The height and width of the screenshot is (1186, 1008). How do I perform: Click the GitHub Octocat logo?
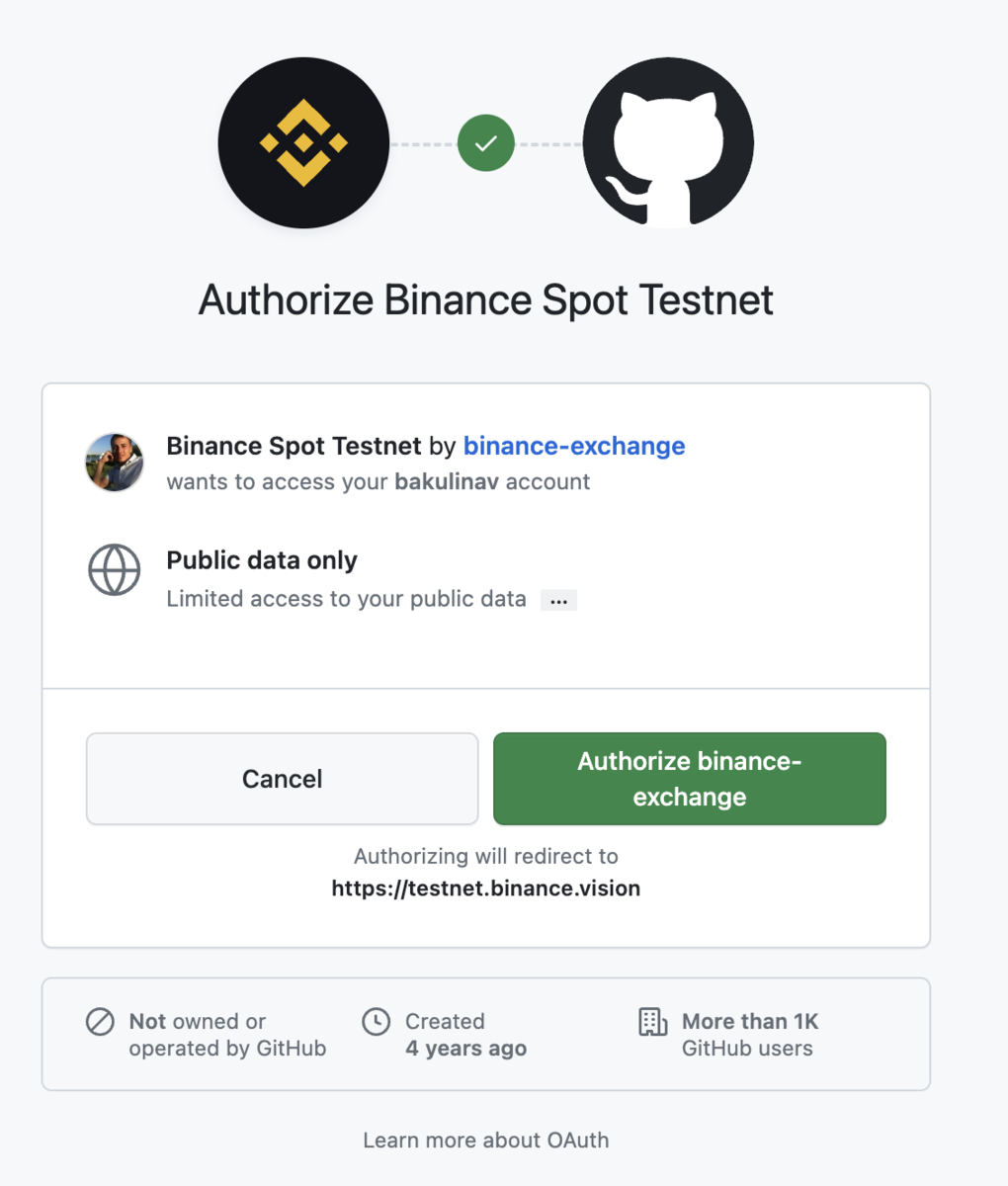668,143
